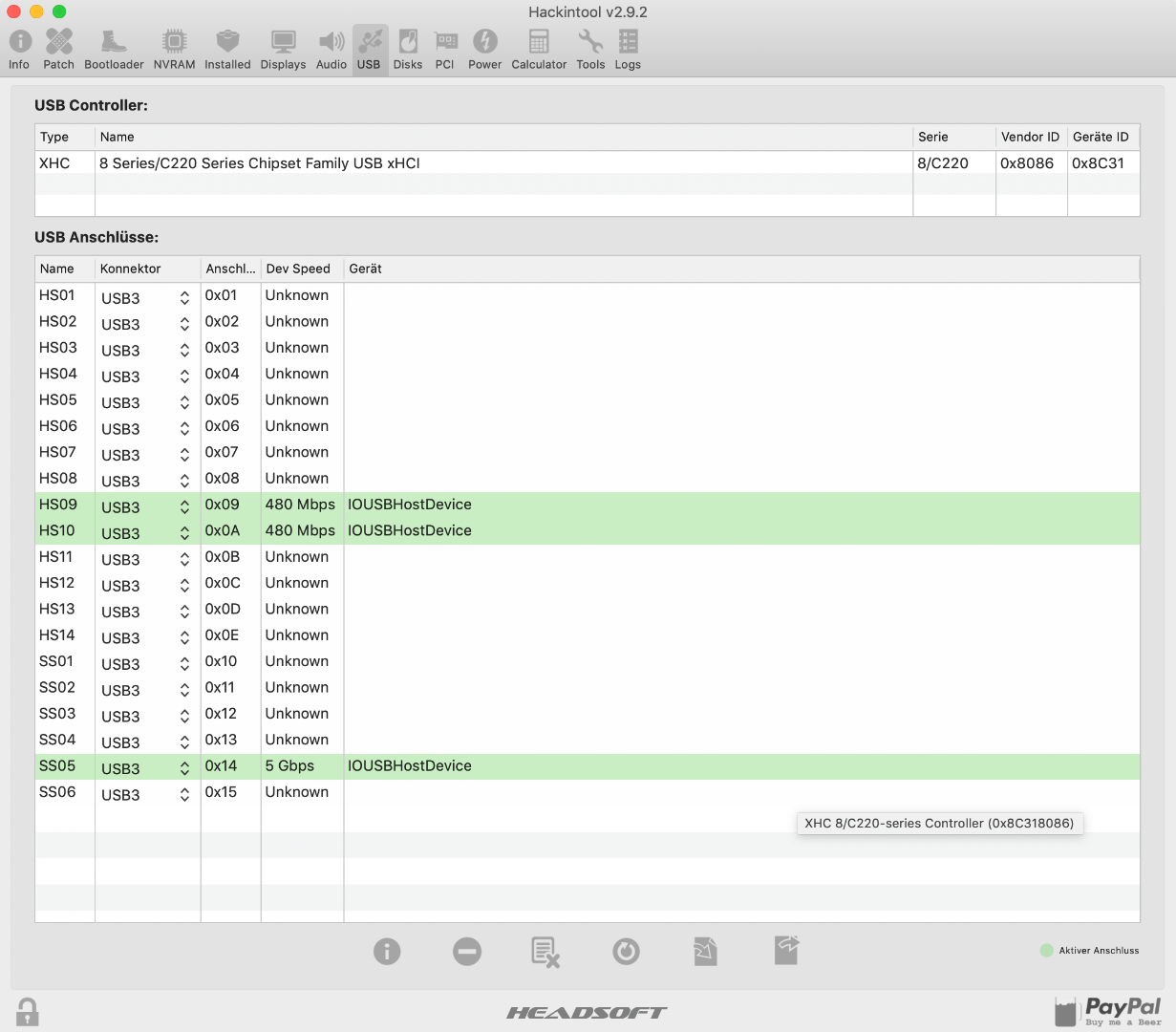
Task: Open the NVRAM toolbar tab
Action: coord(174,50)
